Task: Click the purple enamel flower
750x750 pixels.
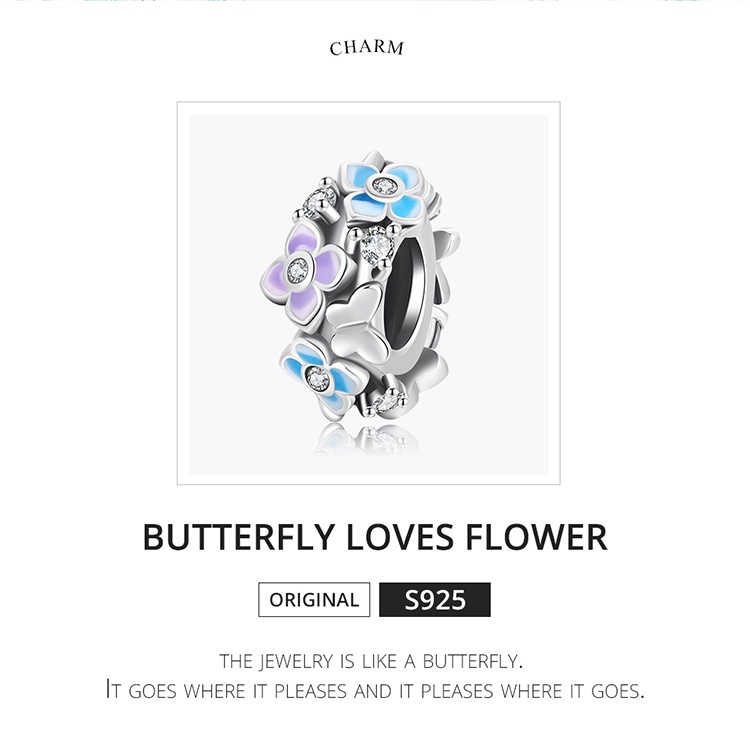Action: 300,268
